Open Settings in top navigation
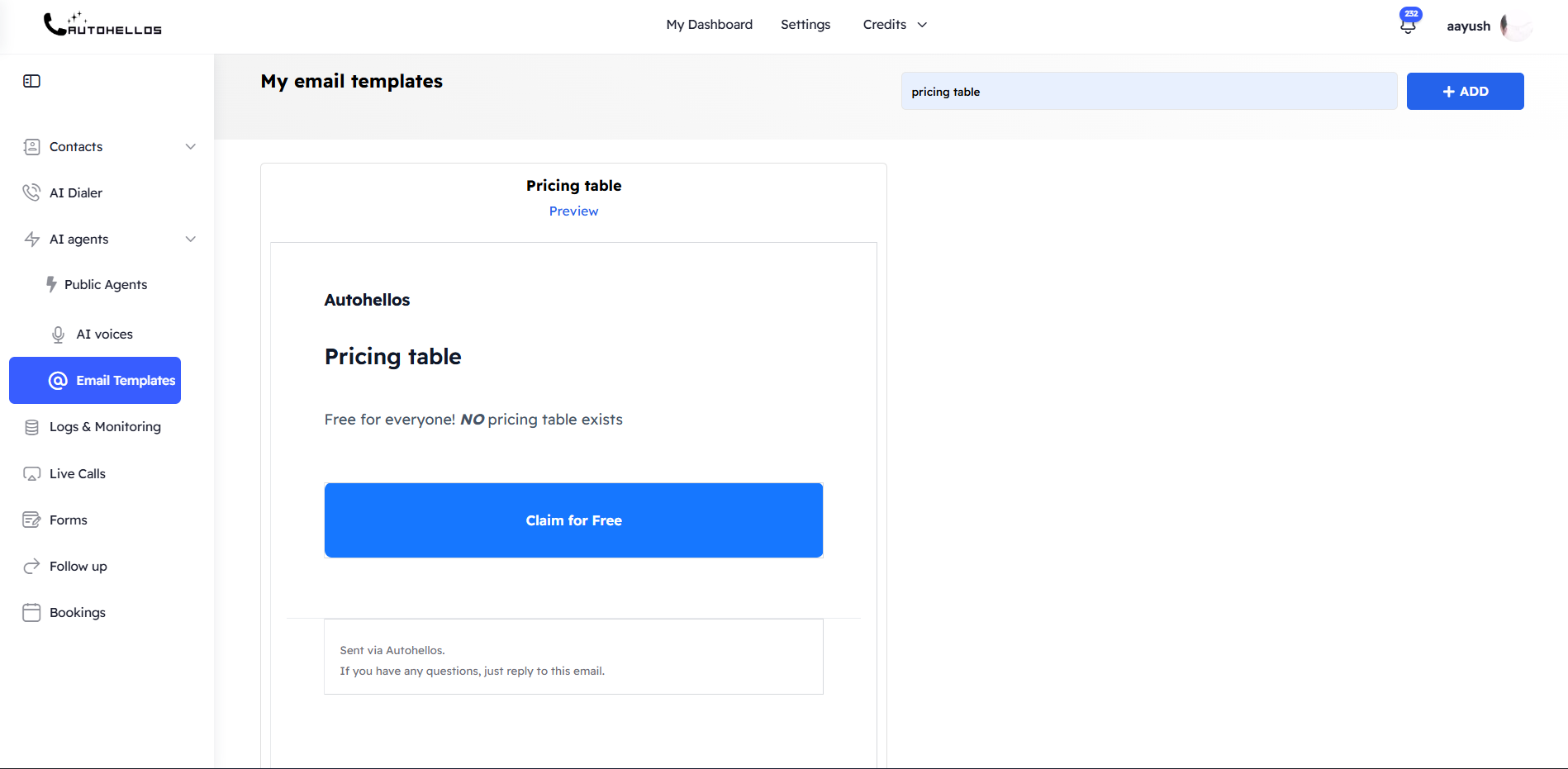Screen dimensions: 1568x769 click(805, 25)
